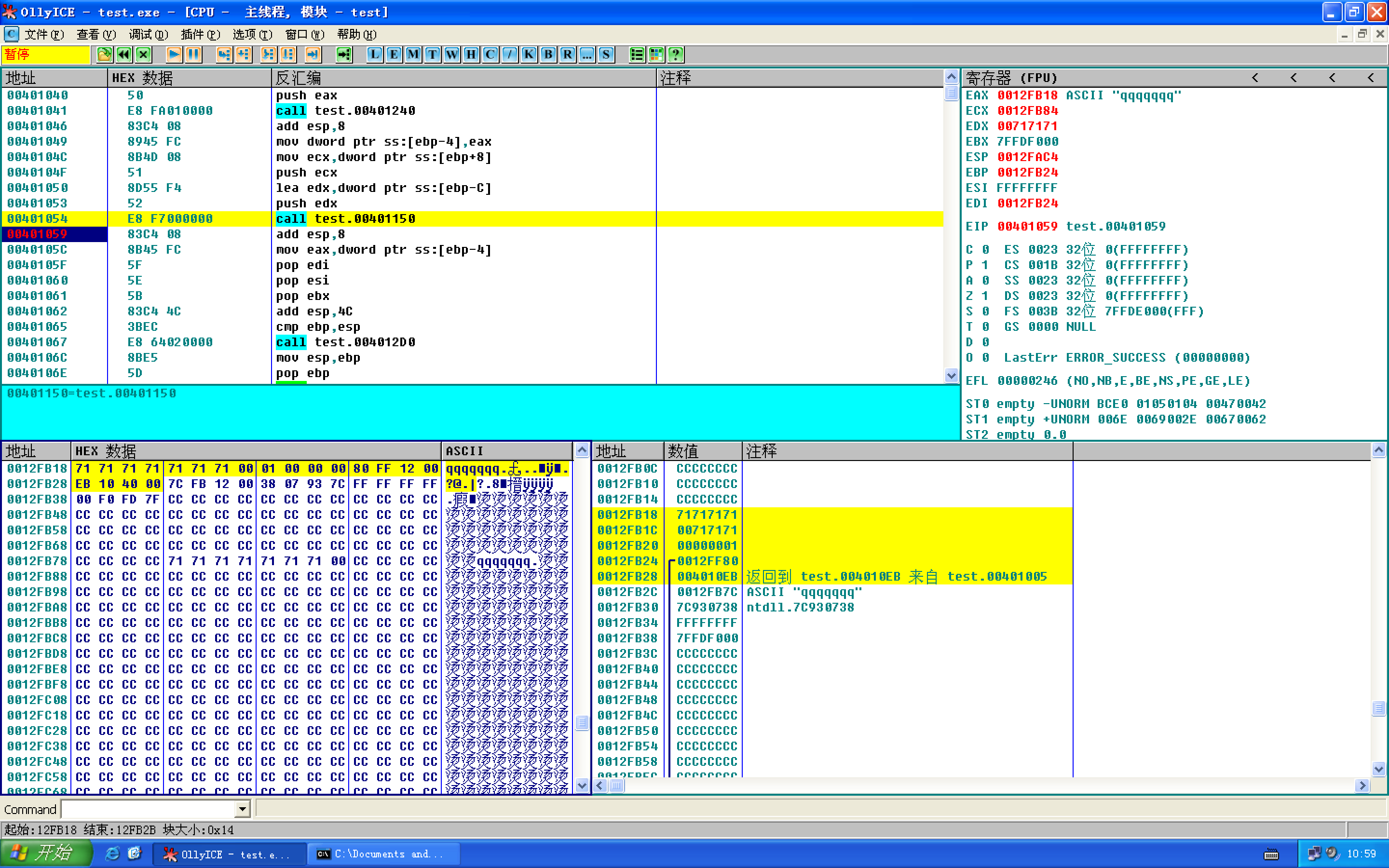Open the 调试(D) menu
This screenshot has width=1389, height=868.
click(149, 34)
